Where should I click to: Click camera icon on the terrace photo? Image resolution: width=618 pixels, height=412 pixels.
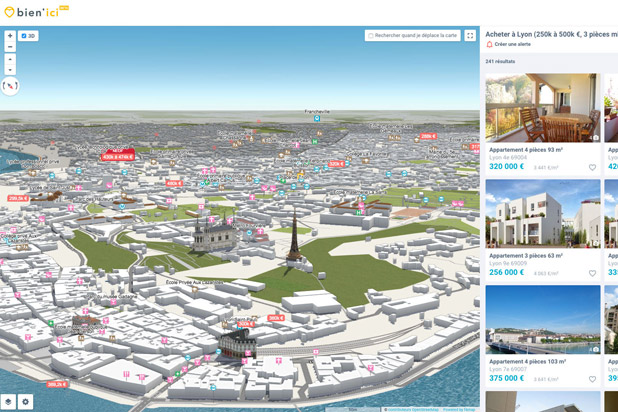pyautogui.click(x=595, y=138)
